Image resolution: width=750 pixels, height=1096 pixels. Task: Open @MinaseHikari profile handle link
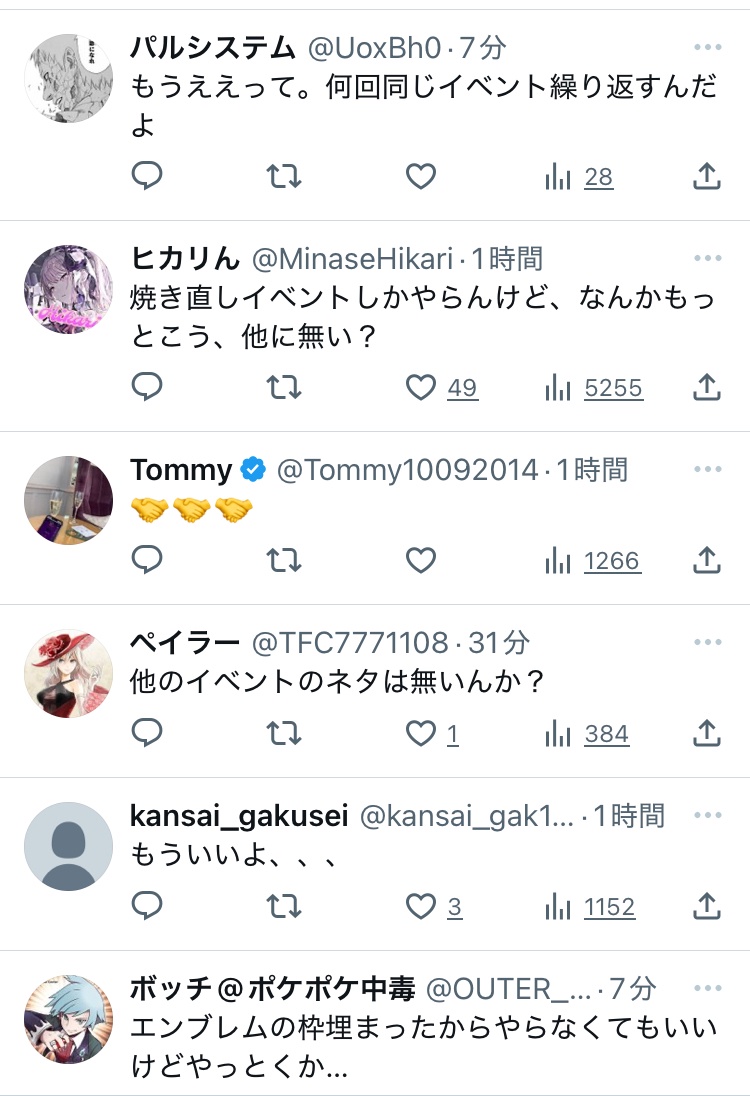coord(353,259)
